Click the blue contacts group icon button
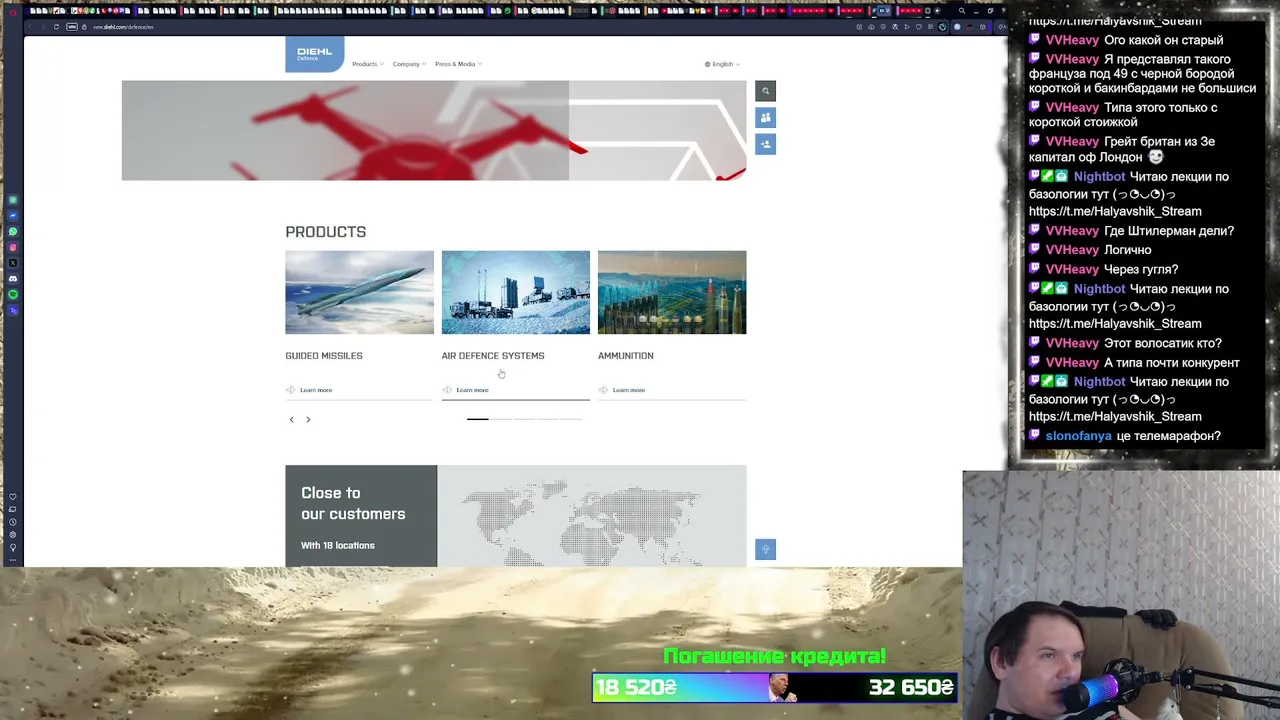 [765, 118]
